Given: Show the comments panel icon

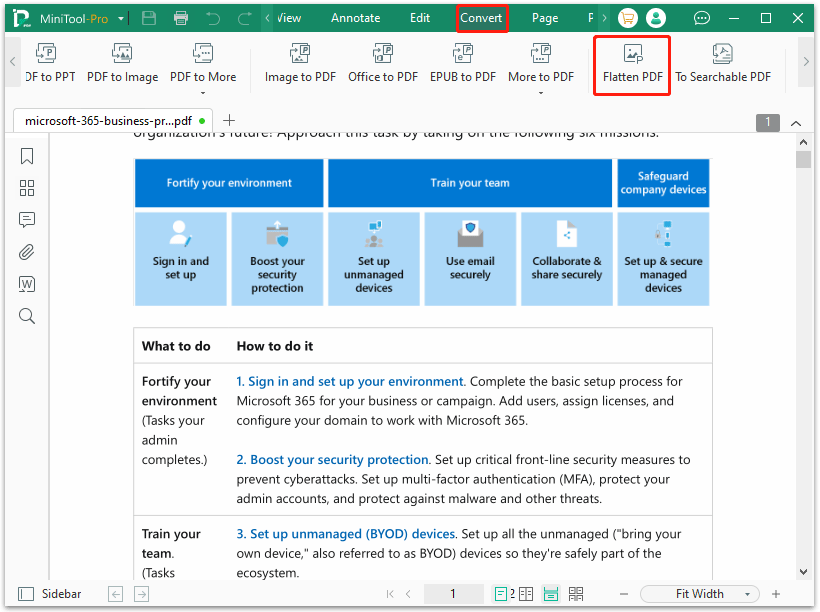Looking at the screenshot, I should [x=27, y=220].
